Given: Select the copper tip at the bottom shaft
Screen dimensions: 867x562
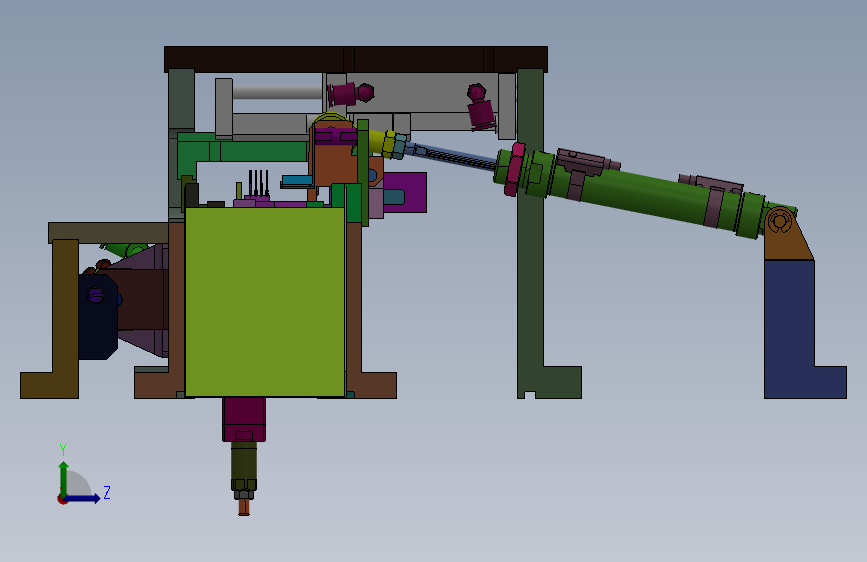Looking at the screenshot, I should point(244,507).
